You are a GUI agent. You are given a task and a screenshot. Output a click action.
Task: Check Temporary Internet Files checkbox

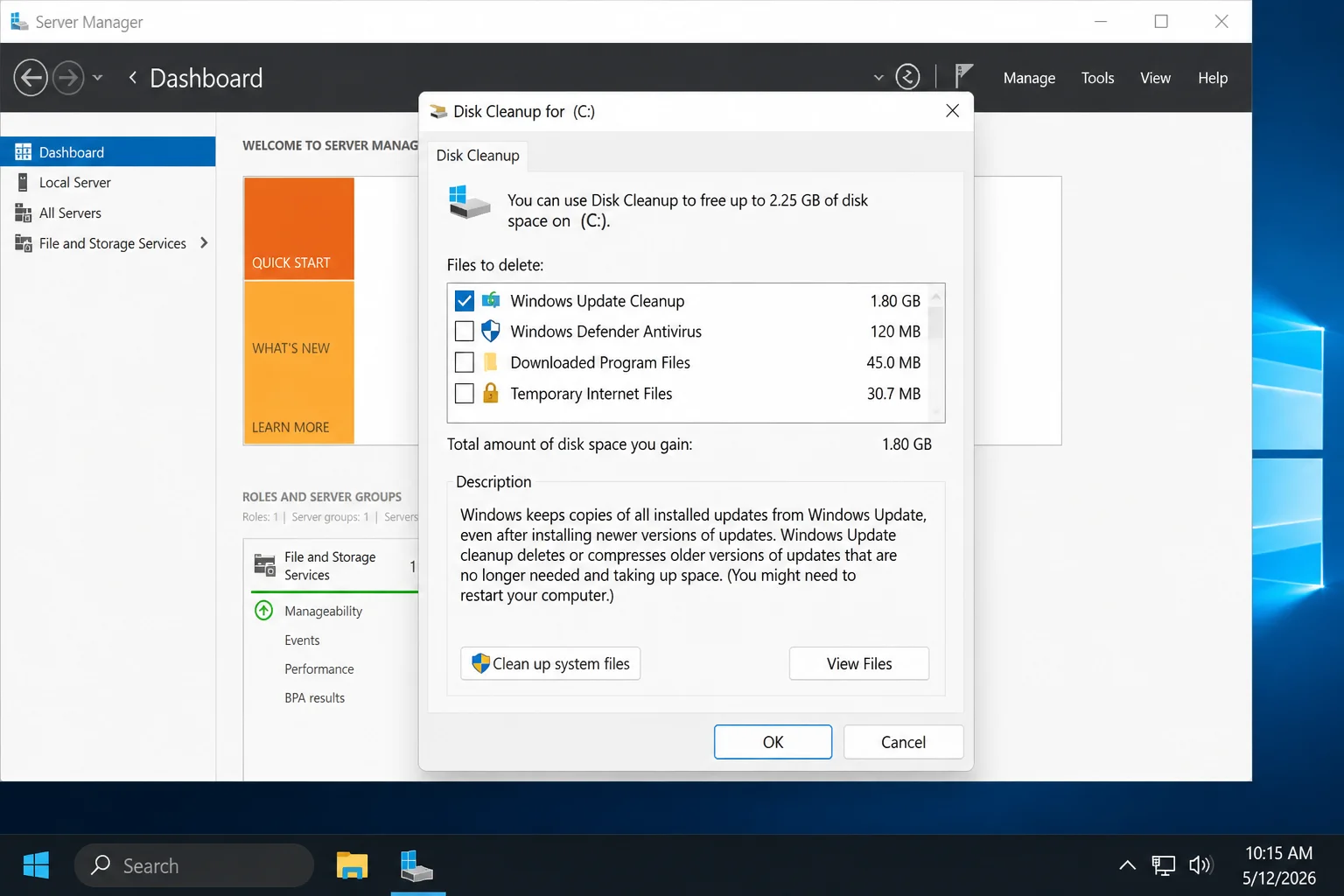pos(465,394)
